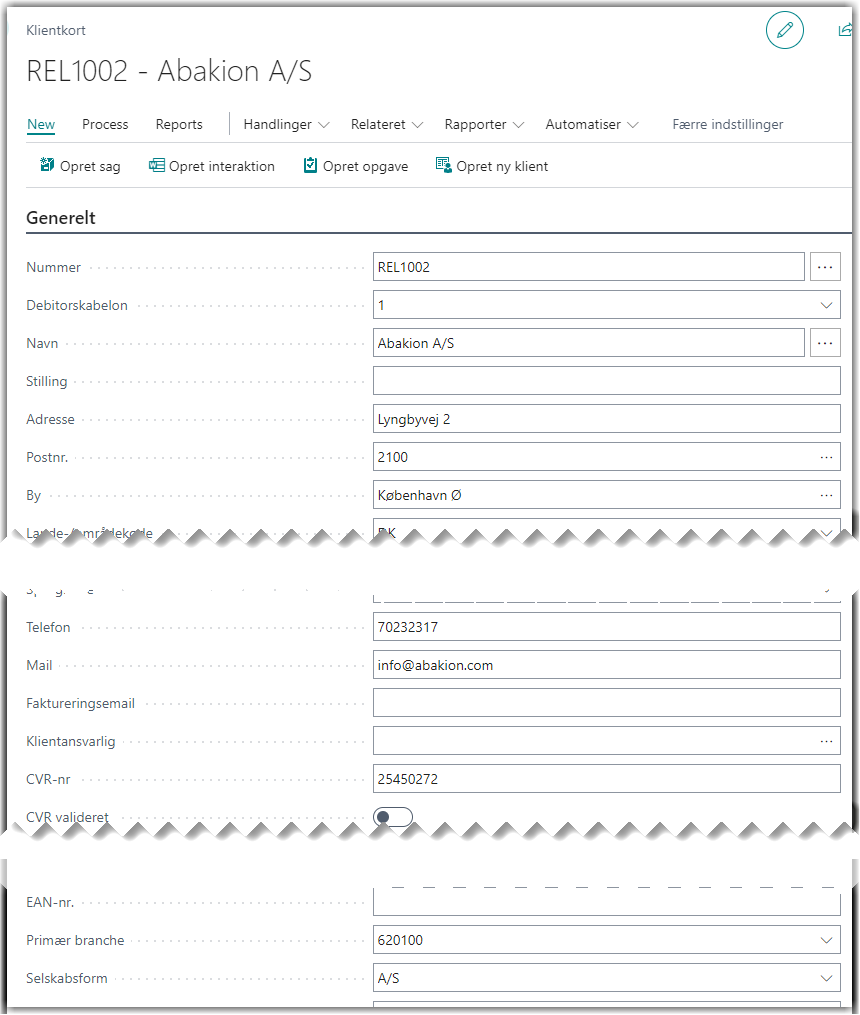Image resolution: width=860 pixels, height=1015 pixels.
Task: Click the Opret ny klient icon
Action: pyautogui.click(x=443, y=166)
